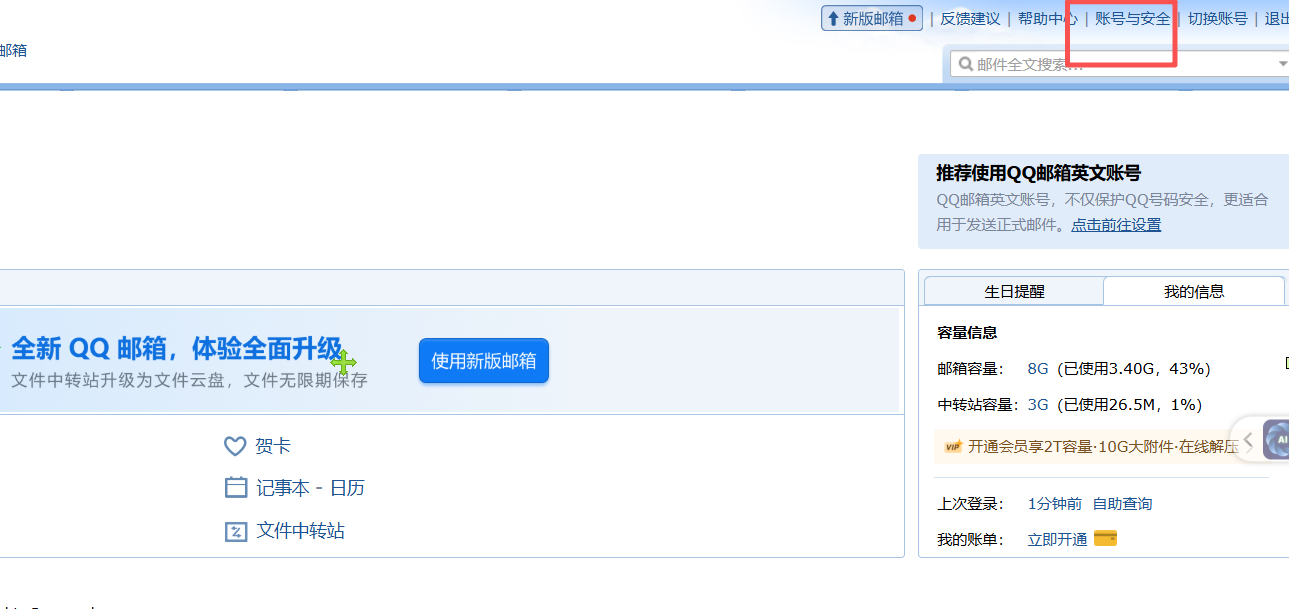Open the AI assistant floating icon
This screenshot has height=609, width=1289.
click(1277, 440)
